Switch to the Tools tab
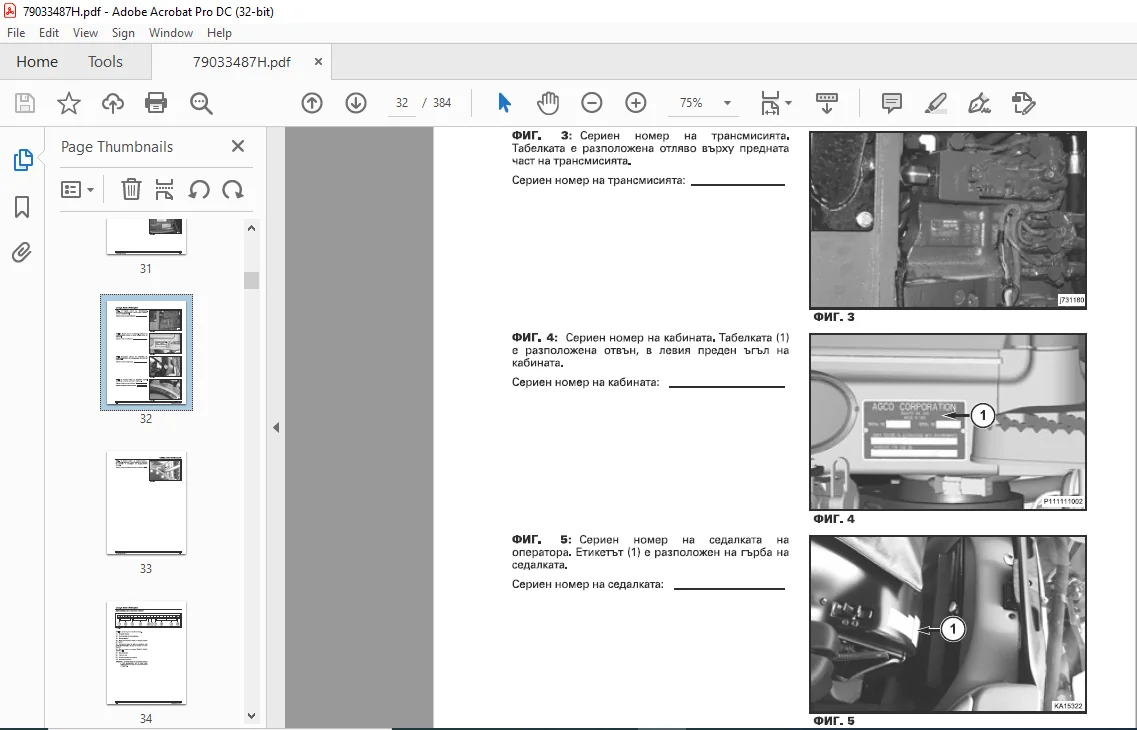 click(x=105, y=62)
